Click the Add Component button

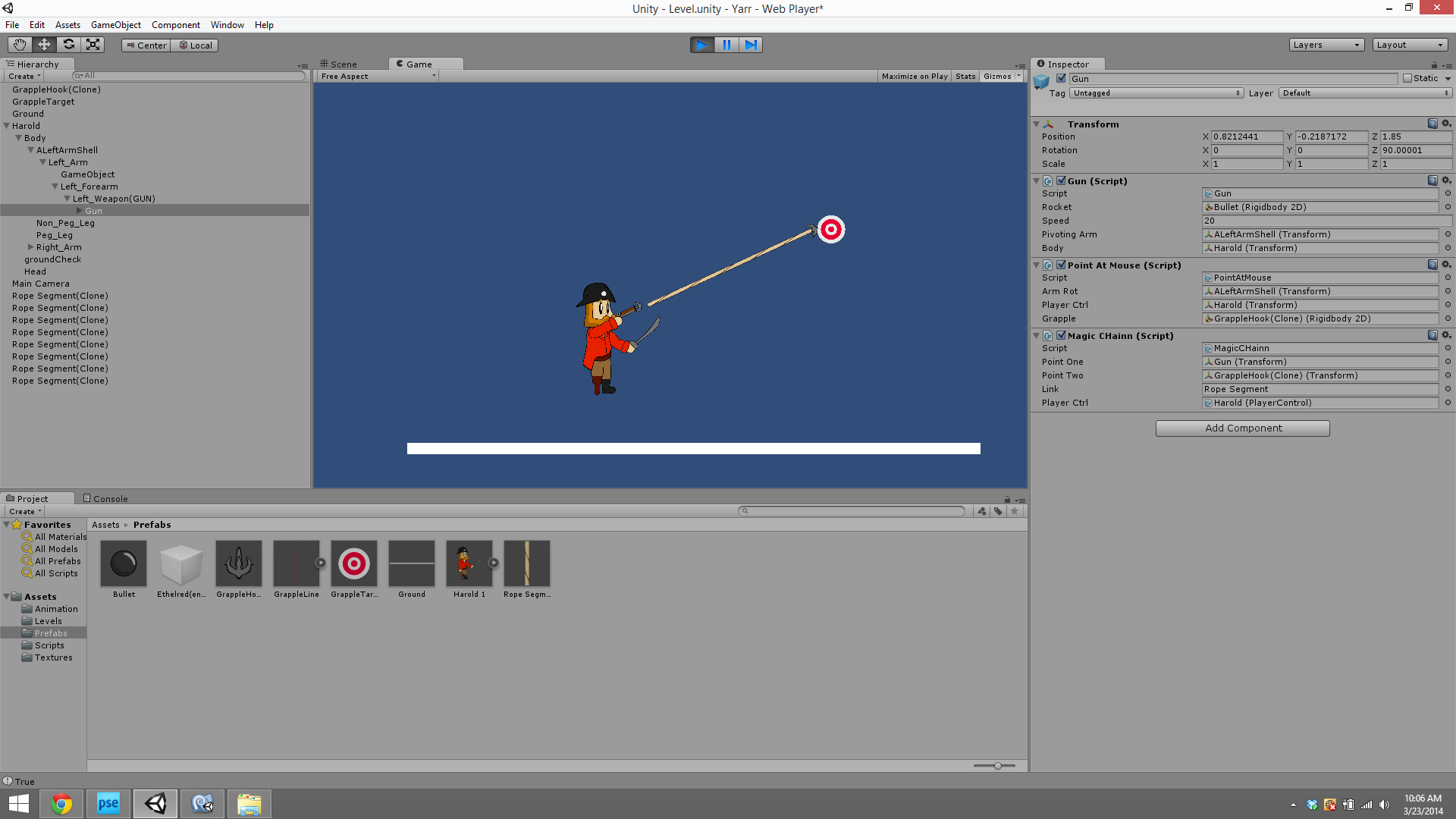pyautogui.click(x=1242, y=428)
